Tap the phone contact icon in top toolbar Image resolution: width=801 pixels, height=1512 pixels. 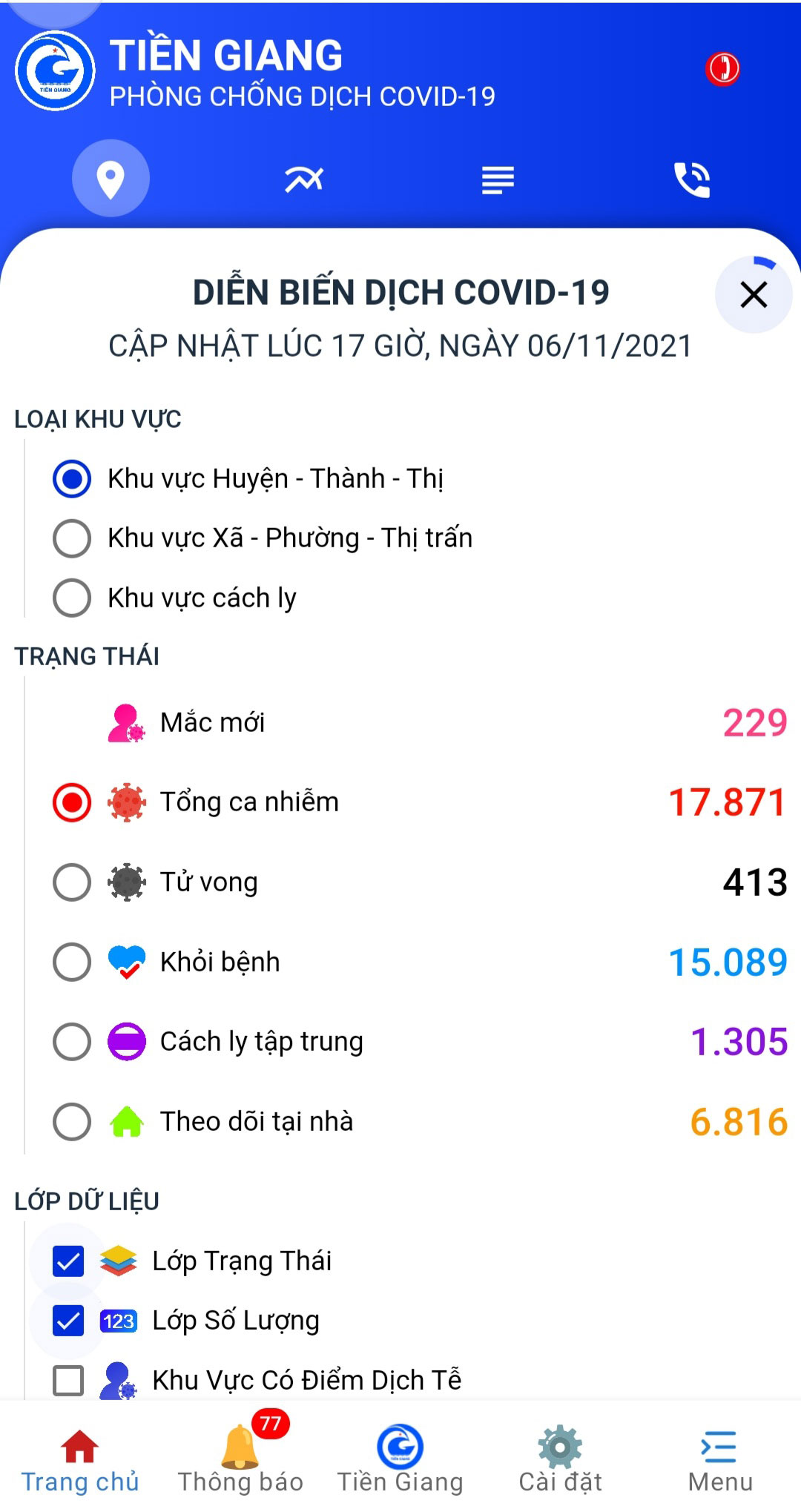pos(691,178)
